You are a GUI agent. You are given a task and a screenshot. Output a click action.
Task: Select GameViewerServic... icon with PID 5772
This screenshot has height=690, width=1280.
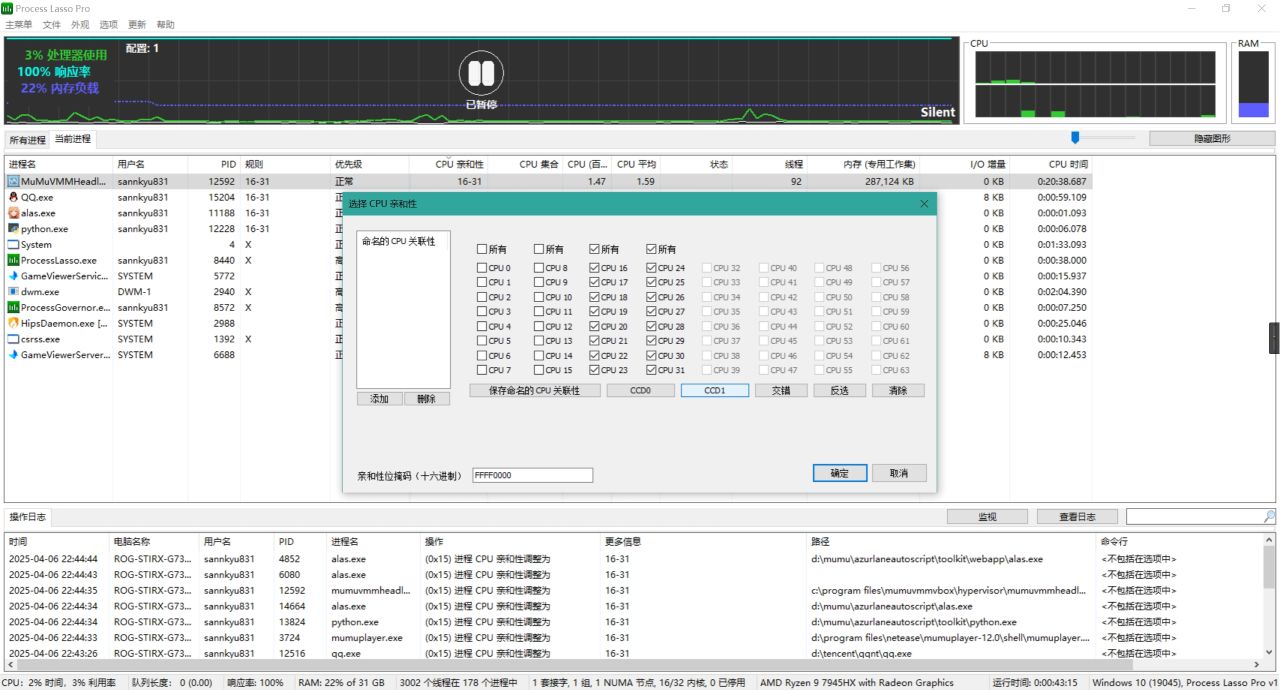click(14, 276)
